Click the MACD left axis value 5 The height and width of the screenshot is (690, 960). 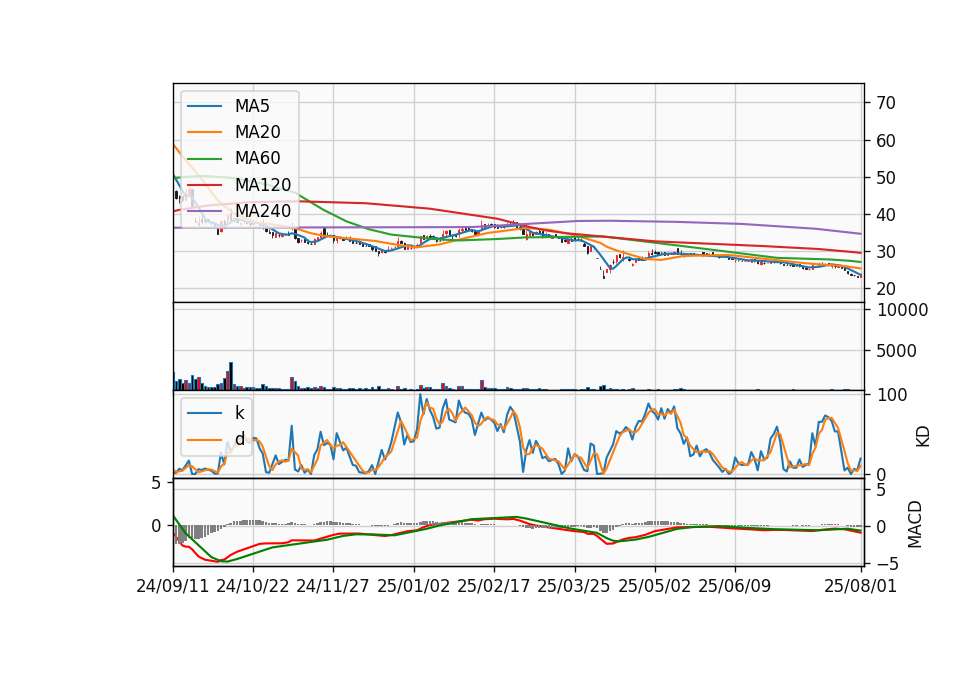tap(156, 484)
